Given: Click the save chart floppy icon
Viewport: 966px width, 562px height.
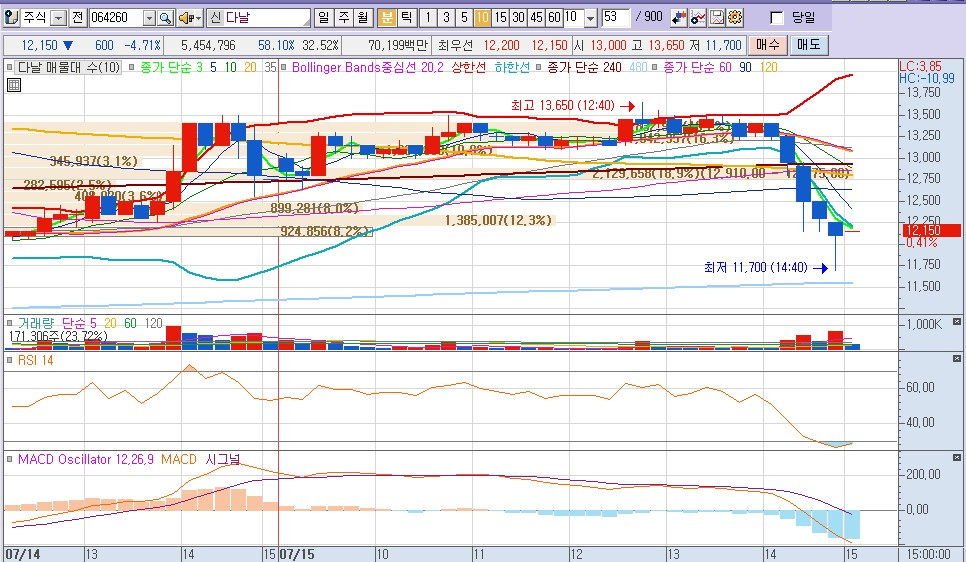Looking at the screenshot, I should click(717, 18).
